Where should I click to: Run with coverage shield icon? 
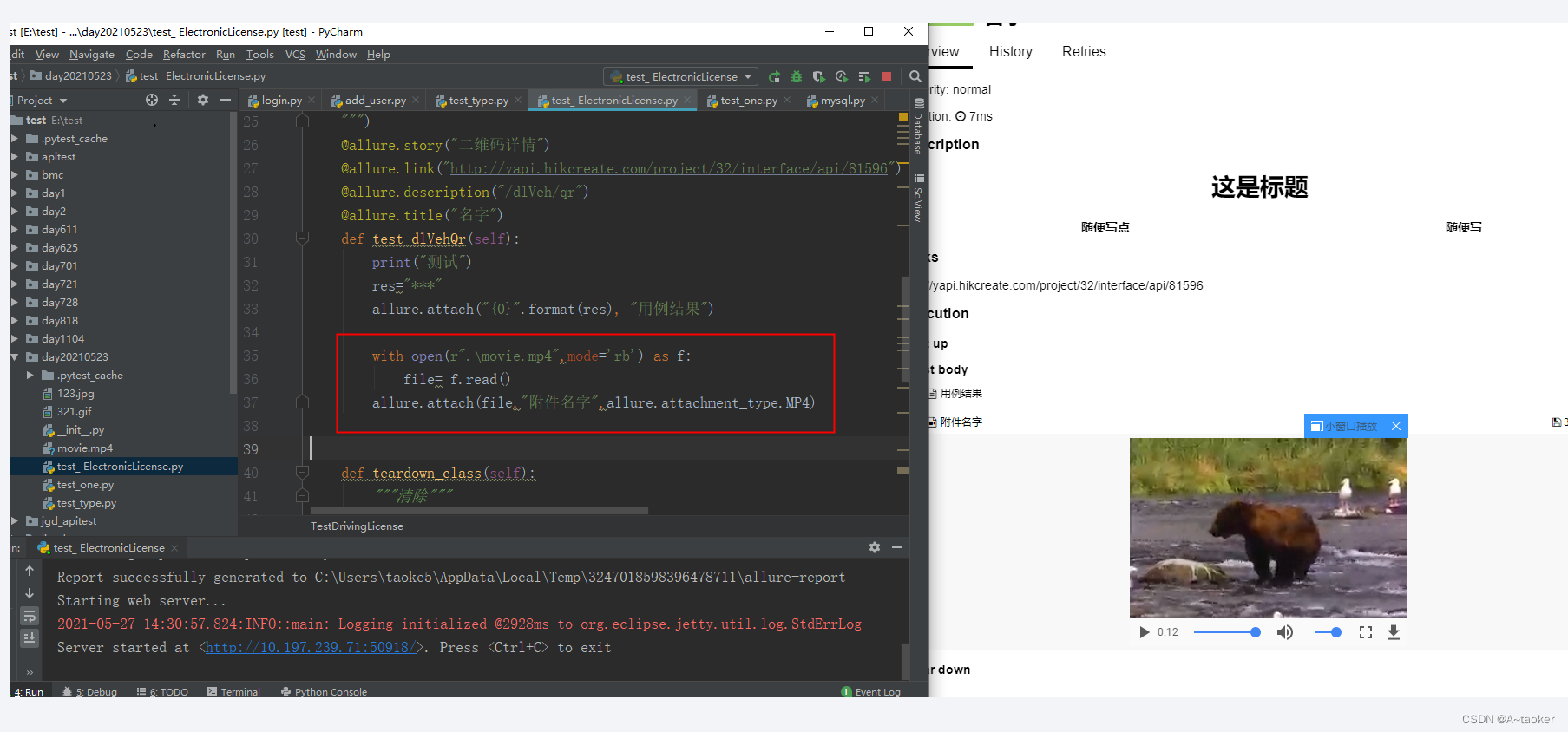coord(818,76)
